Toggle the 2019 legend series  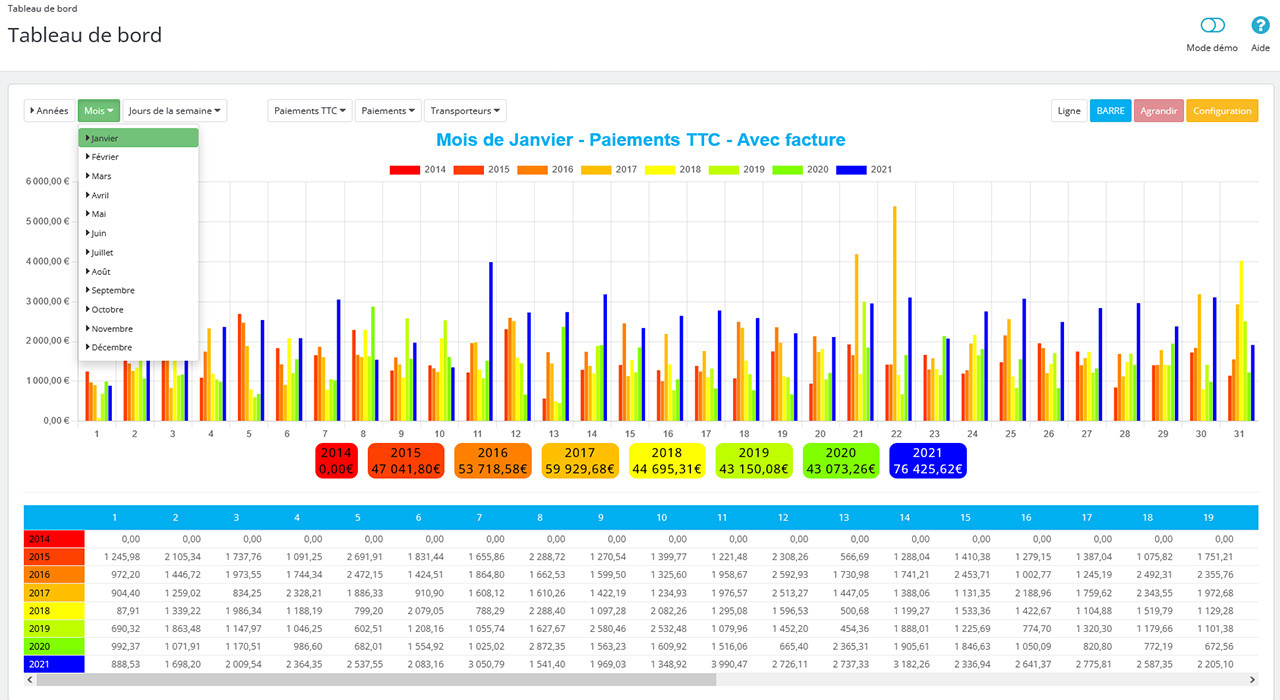(x=736, y=170)
